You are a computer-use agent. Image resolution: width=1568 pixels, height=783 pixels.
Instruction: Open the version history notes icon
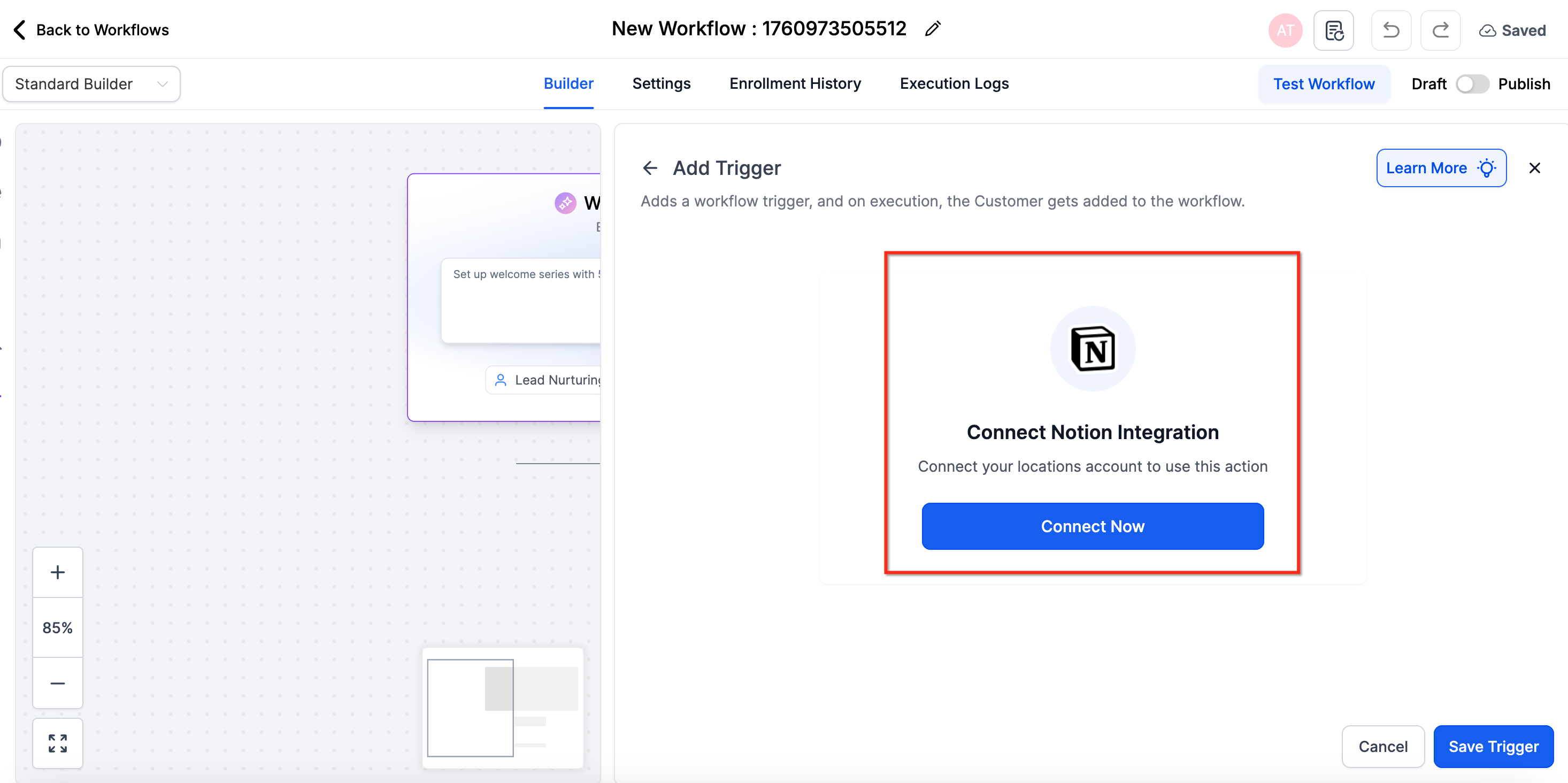[1333, 30]
